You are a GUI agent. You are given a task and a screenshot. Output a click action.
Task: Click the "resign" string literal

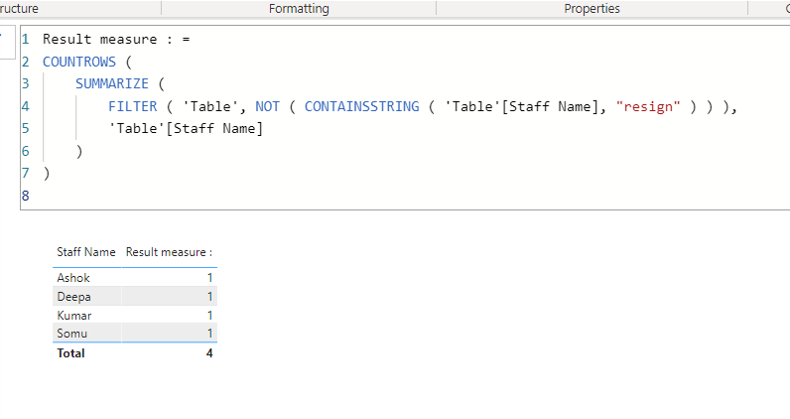coord(648,106)
